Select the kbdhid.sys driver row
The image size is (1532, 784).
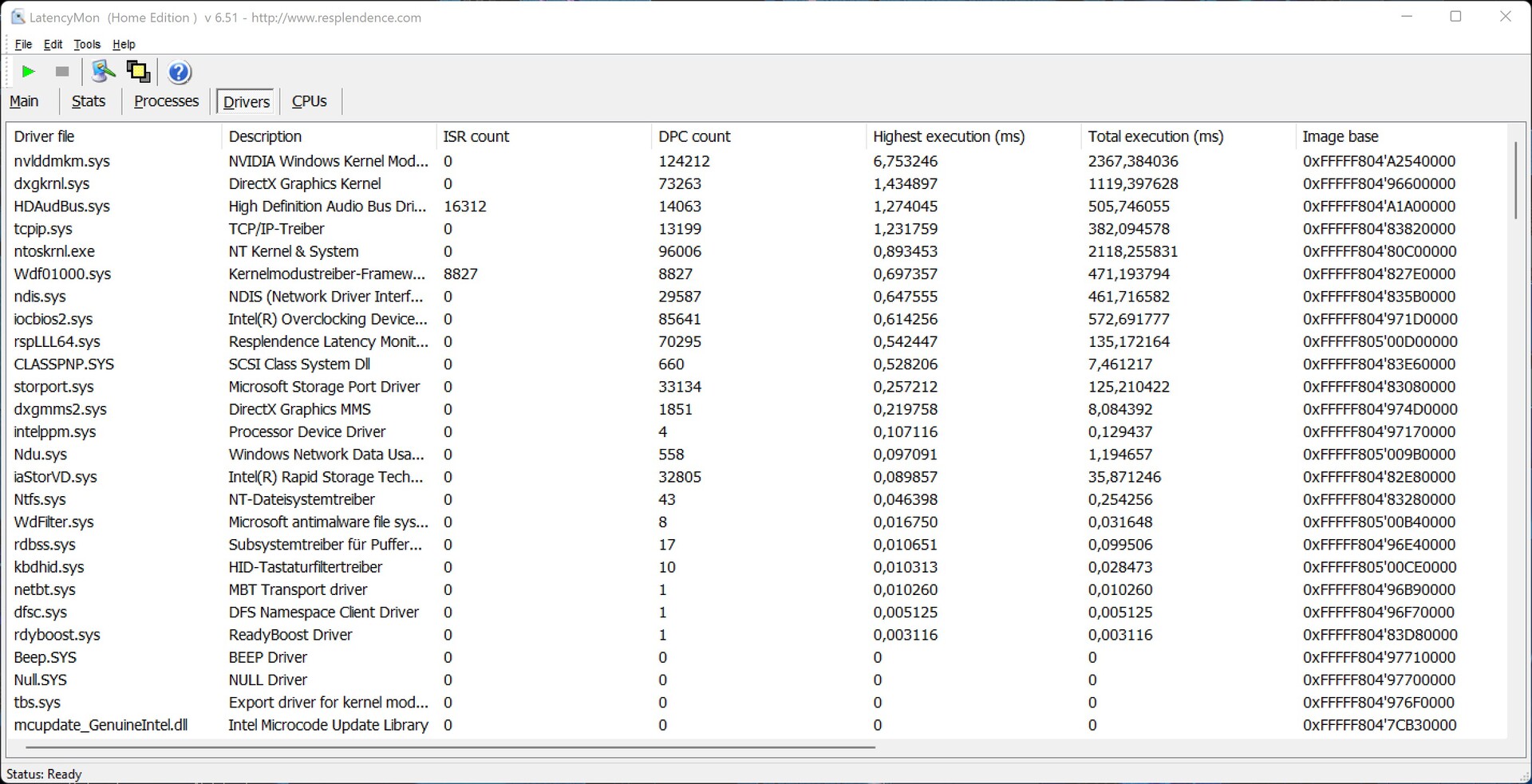(757, 567)
